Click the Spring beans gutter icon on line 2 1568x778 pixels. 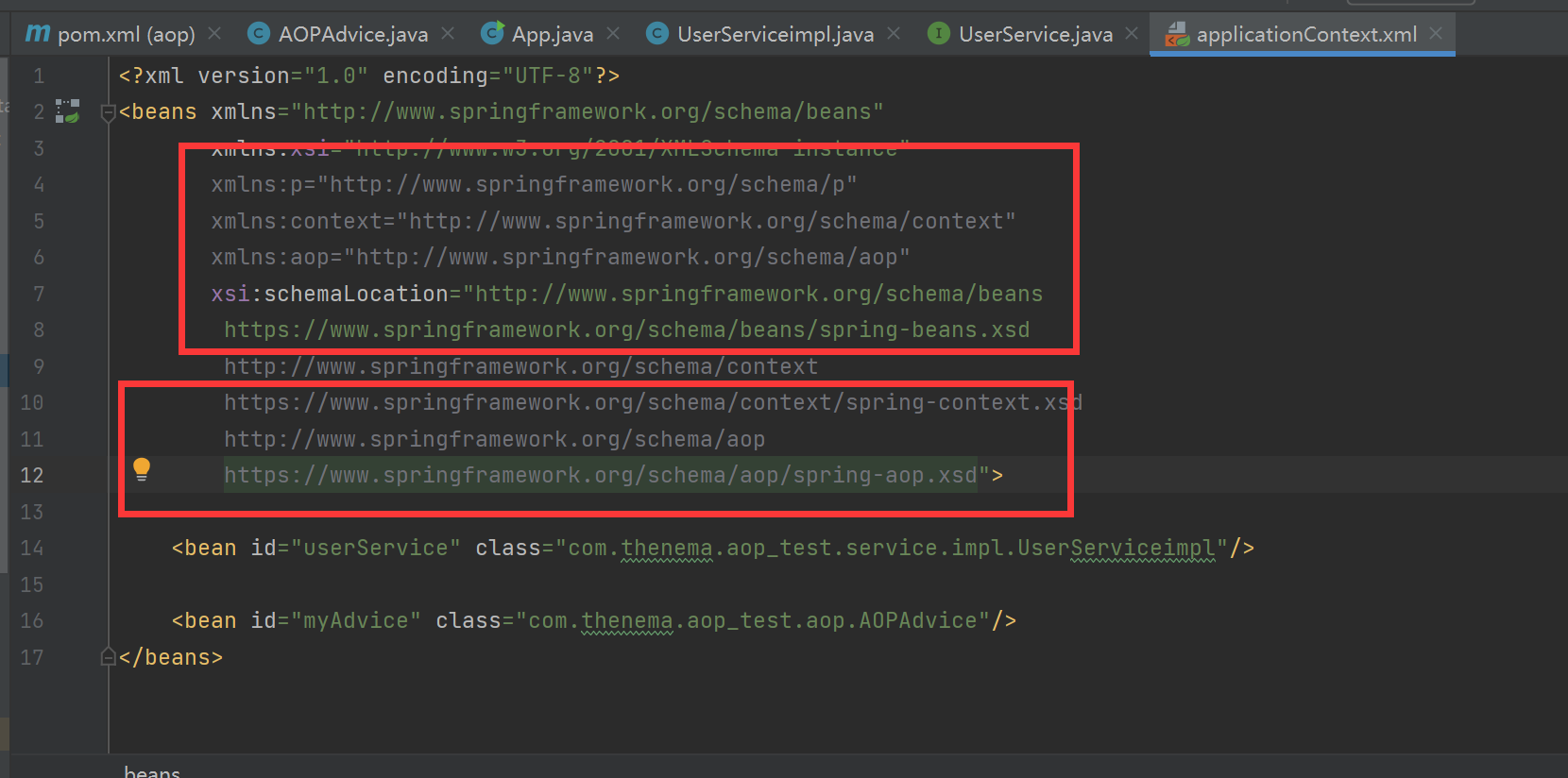click(x=67, y=111)
